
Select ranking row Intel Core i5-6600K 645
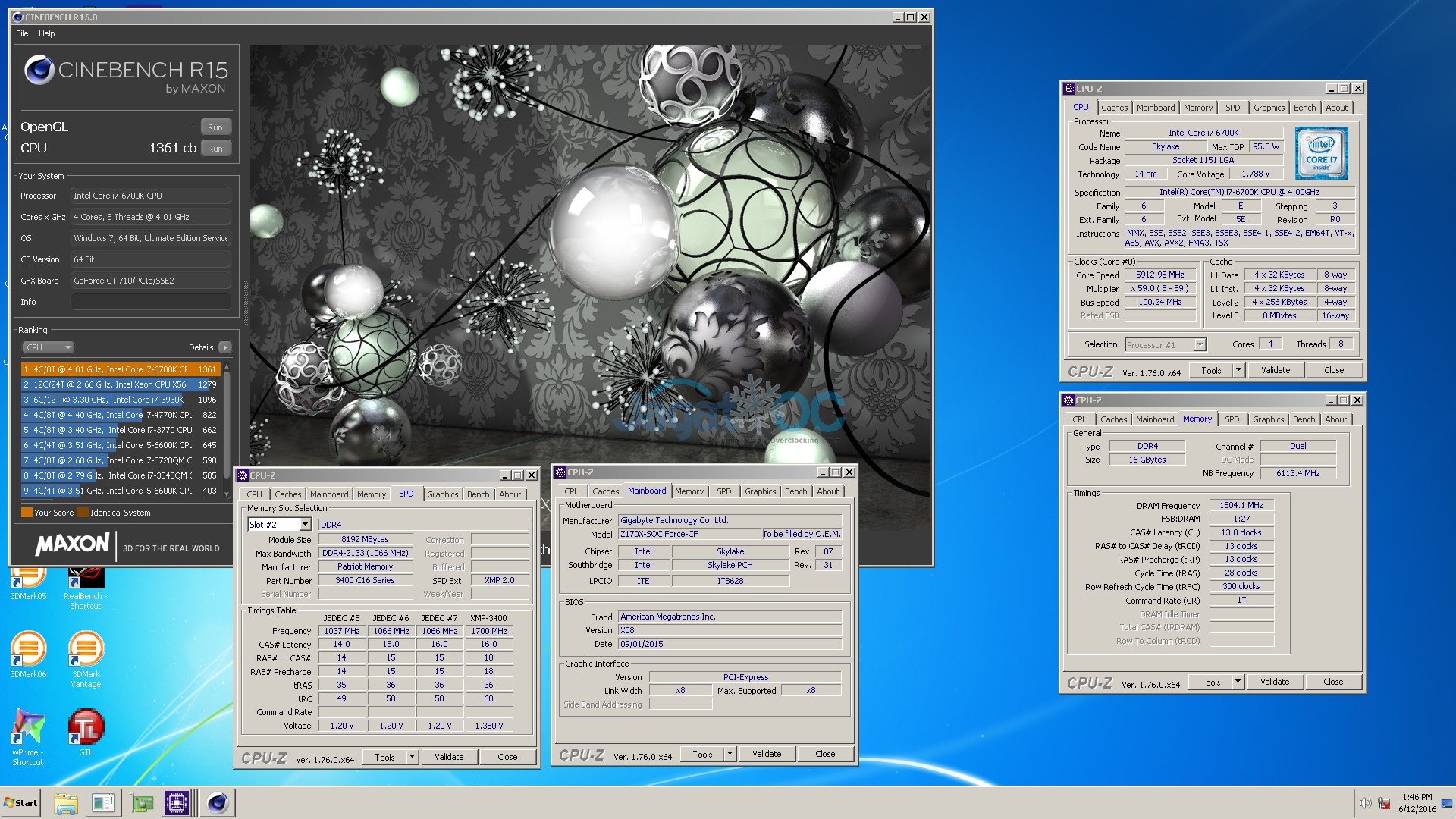[121, 445]
